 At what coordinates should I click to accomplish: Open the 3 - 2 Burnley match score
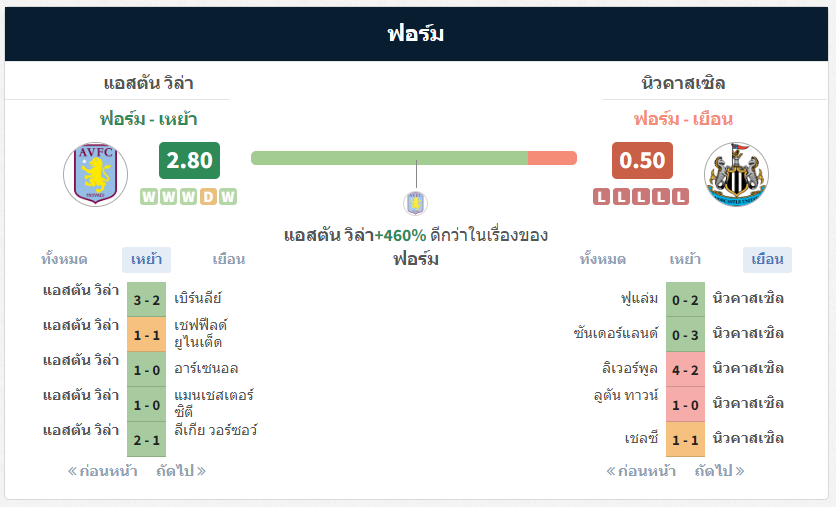click(147, 300)
